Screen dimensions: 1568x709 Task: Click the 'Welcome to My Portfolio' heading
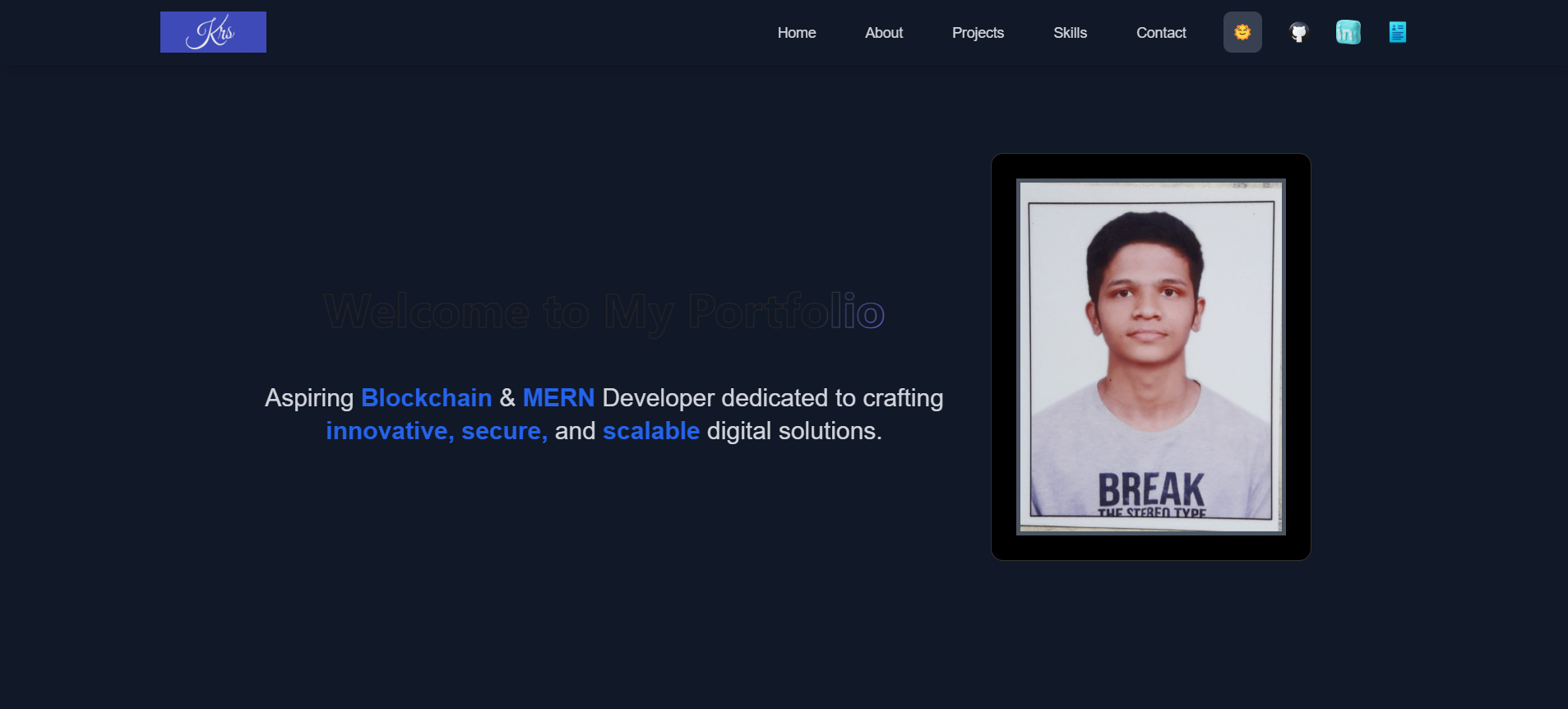604,312
